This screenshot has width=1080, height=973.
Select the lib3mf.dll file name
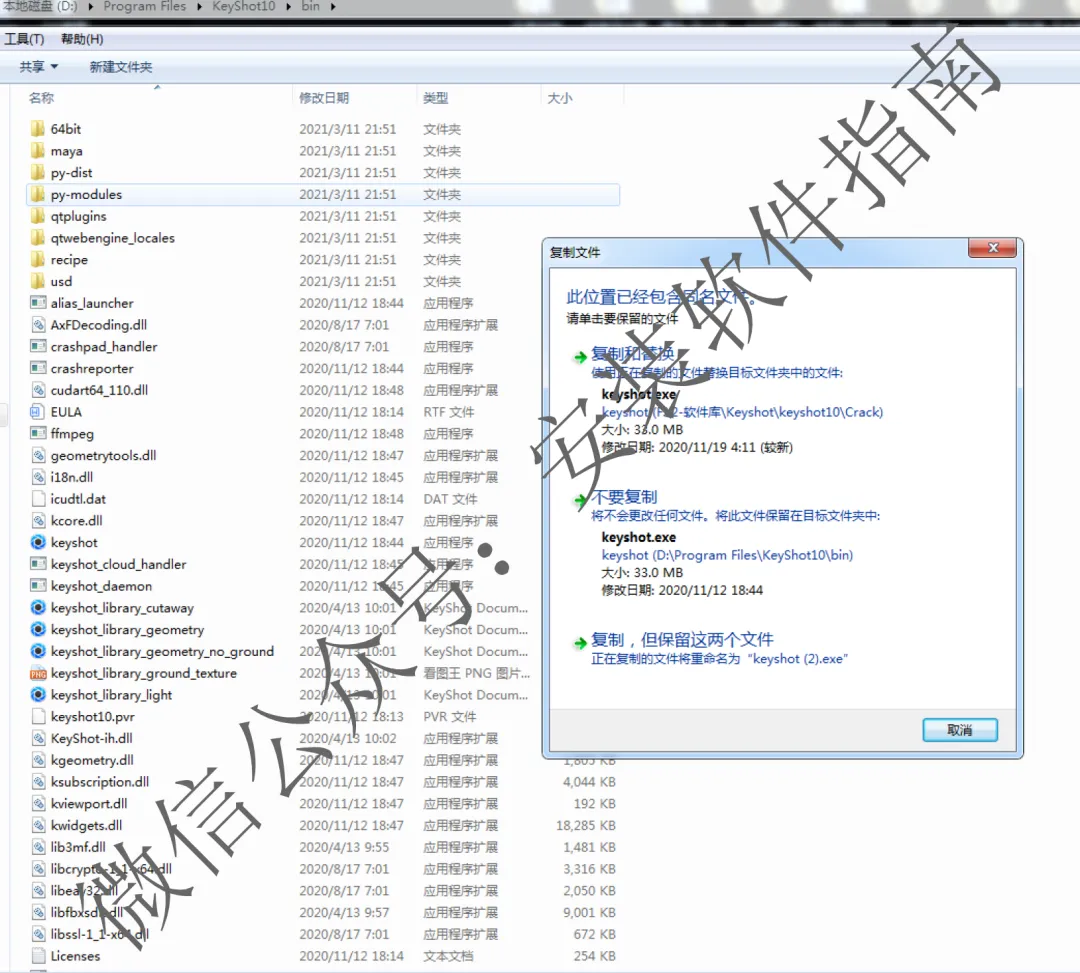tap(78, 847)
